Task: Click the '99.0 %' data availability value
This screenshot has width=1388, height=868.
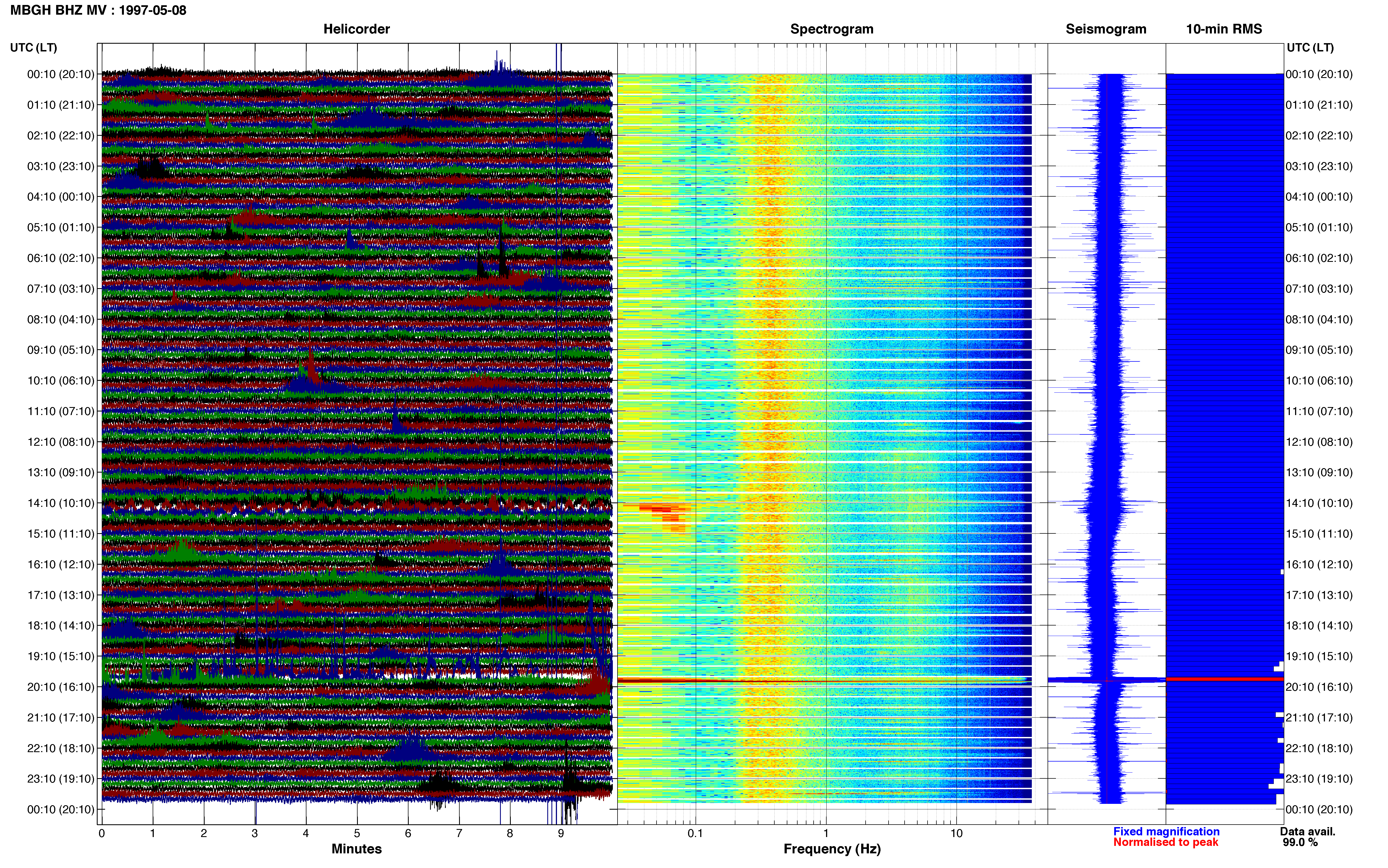Action: point(1300,842)
